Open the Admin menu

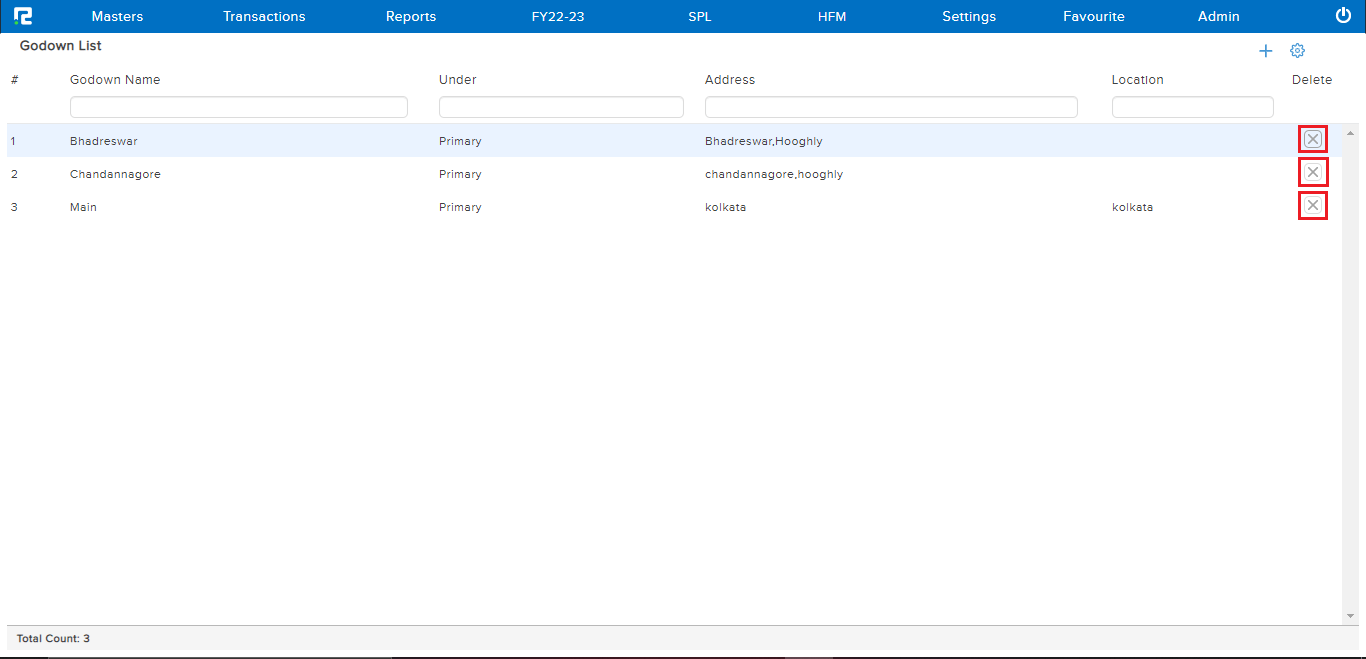coord(1218,17)
